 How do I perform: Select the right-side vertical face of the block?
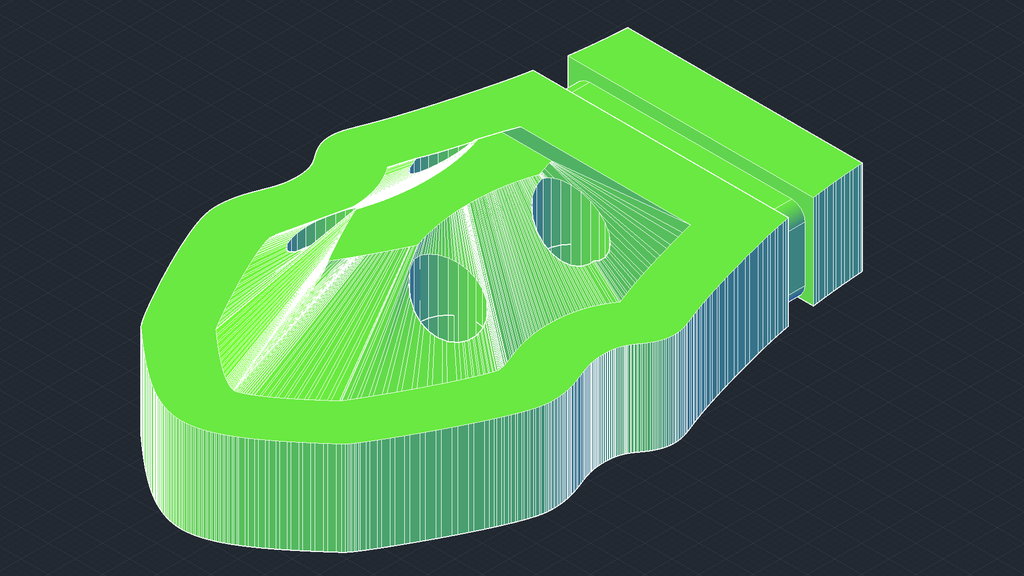coord(835,220)
